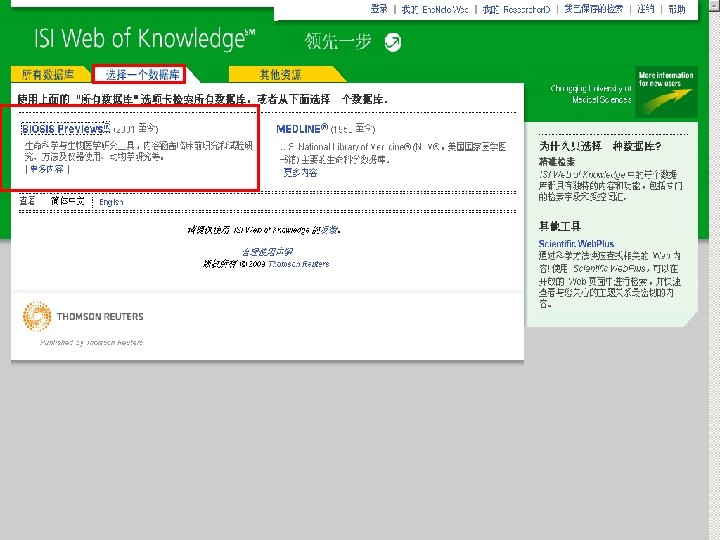Click the 其他工具 heading in sidebar

coord(560,226)
